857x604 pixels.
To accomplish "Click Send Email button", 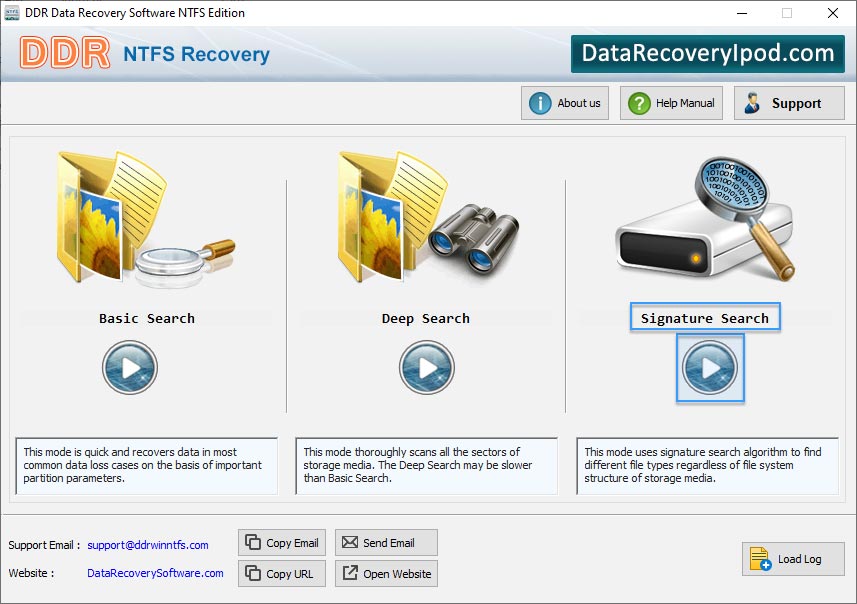I will [386, 543].
